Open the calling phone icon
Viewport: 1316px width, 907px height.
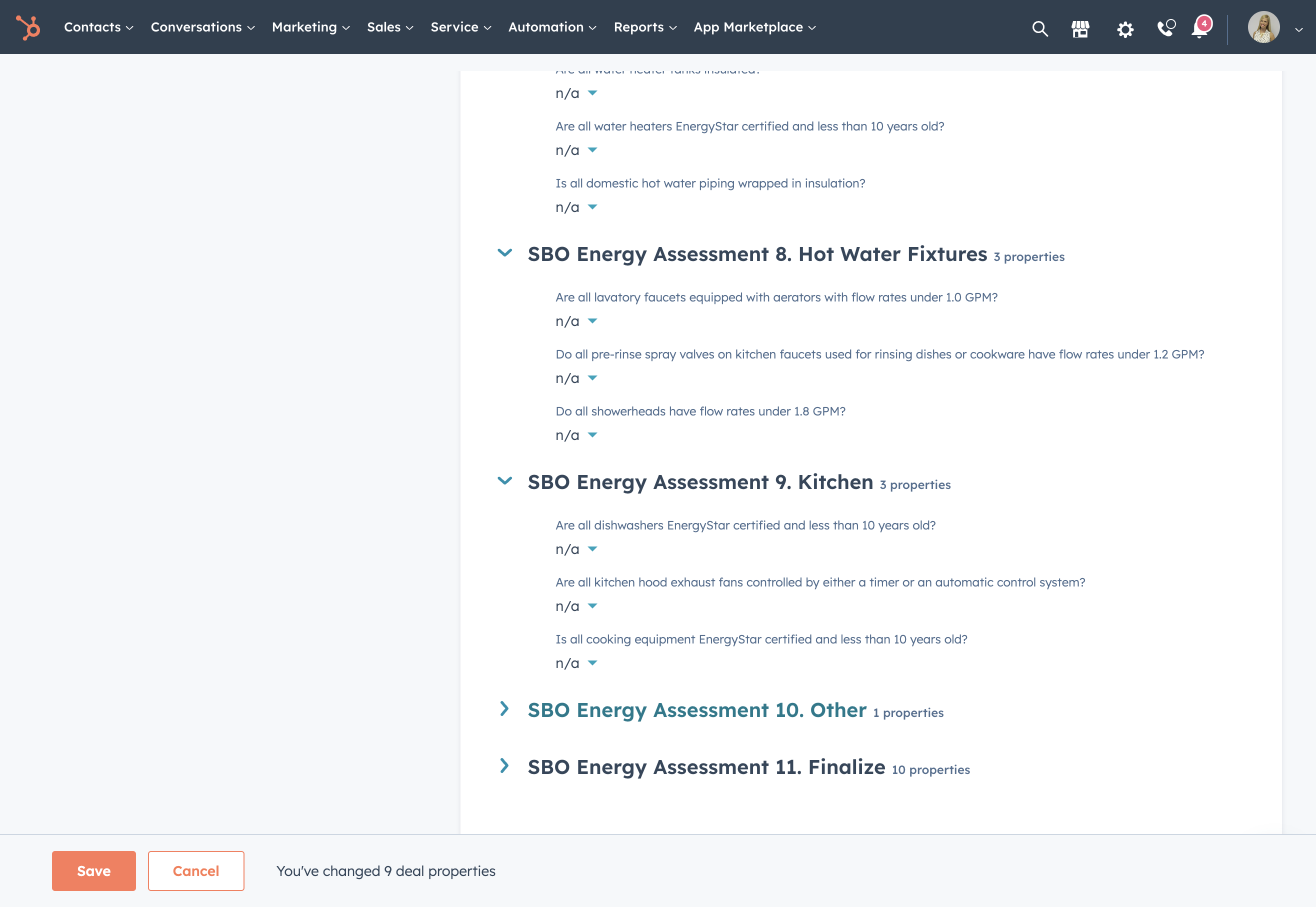1165,28
